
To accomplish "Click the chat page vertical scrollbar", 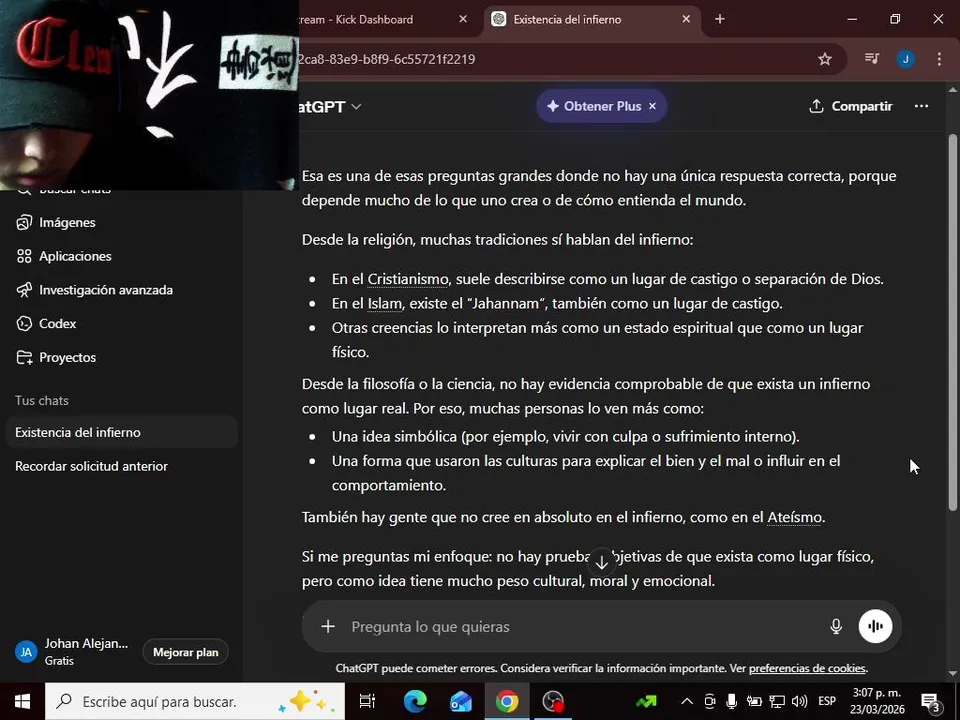I will pyautogui.click(x=953, y=323).
